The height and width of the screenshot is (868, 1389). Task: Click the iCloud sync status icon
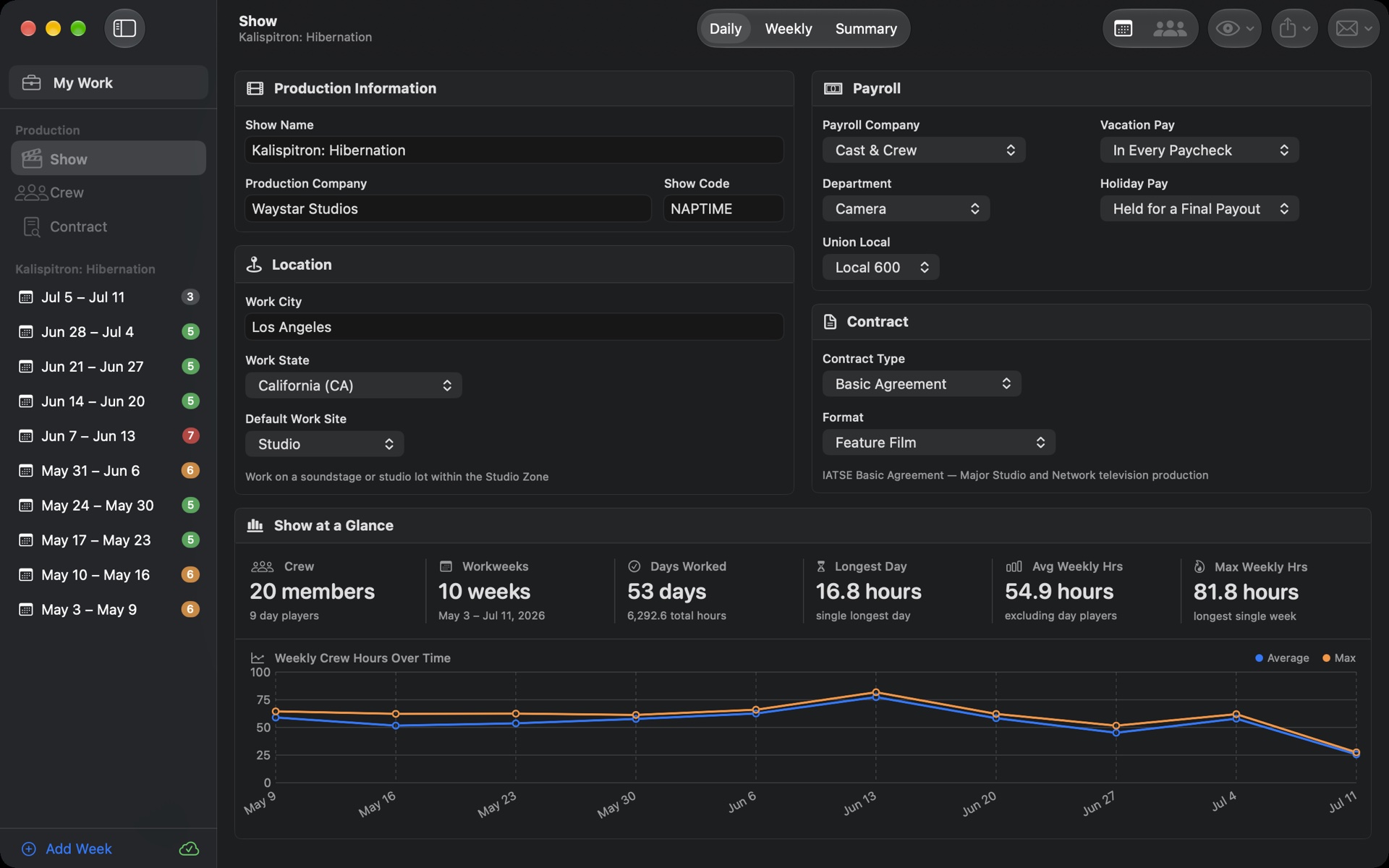tap(189, 848)
